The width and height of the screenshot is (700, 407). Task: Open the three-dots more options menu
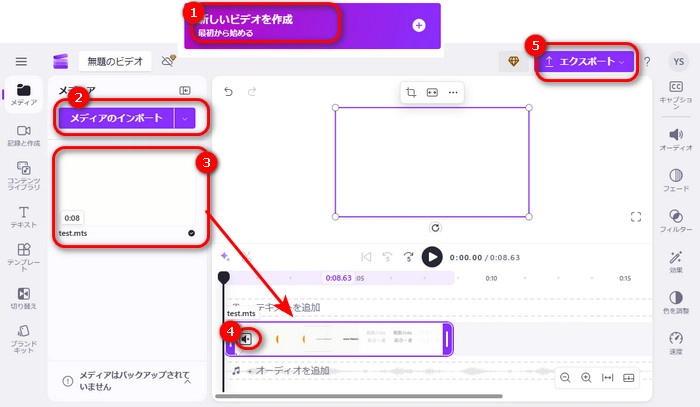click(x=453, y=92)
